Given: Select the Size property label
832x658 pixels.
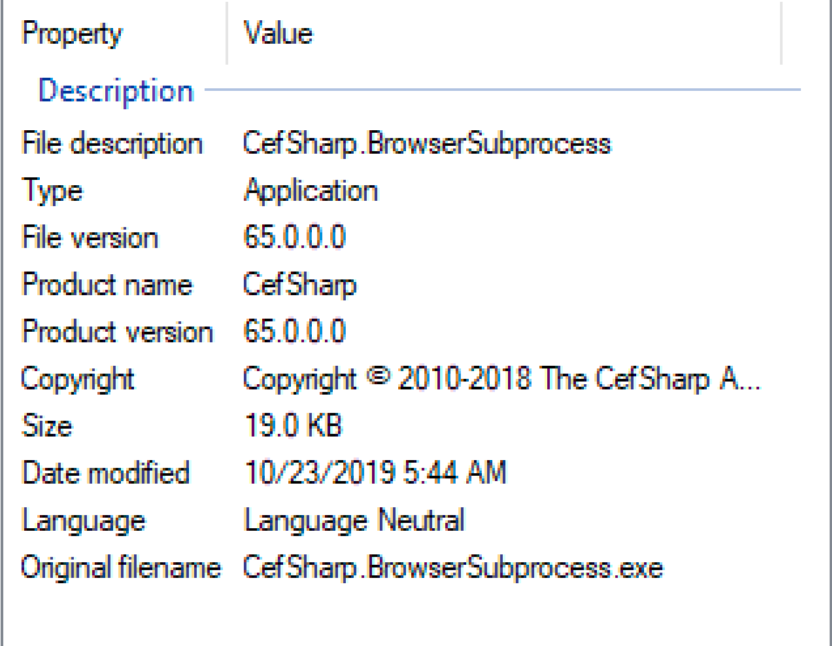Looking at the screenshot, I should [46, 427].
